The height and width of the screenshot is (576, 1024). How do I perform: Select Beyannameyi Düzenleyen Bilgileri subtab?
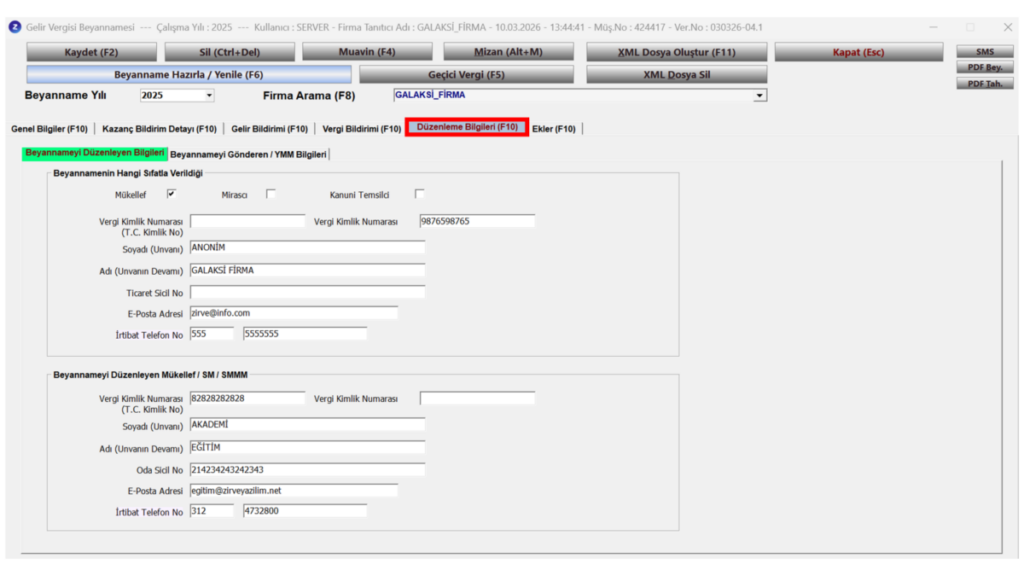(x=95, y=153)
